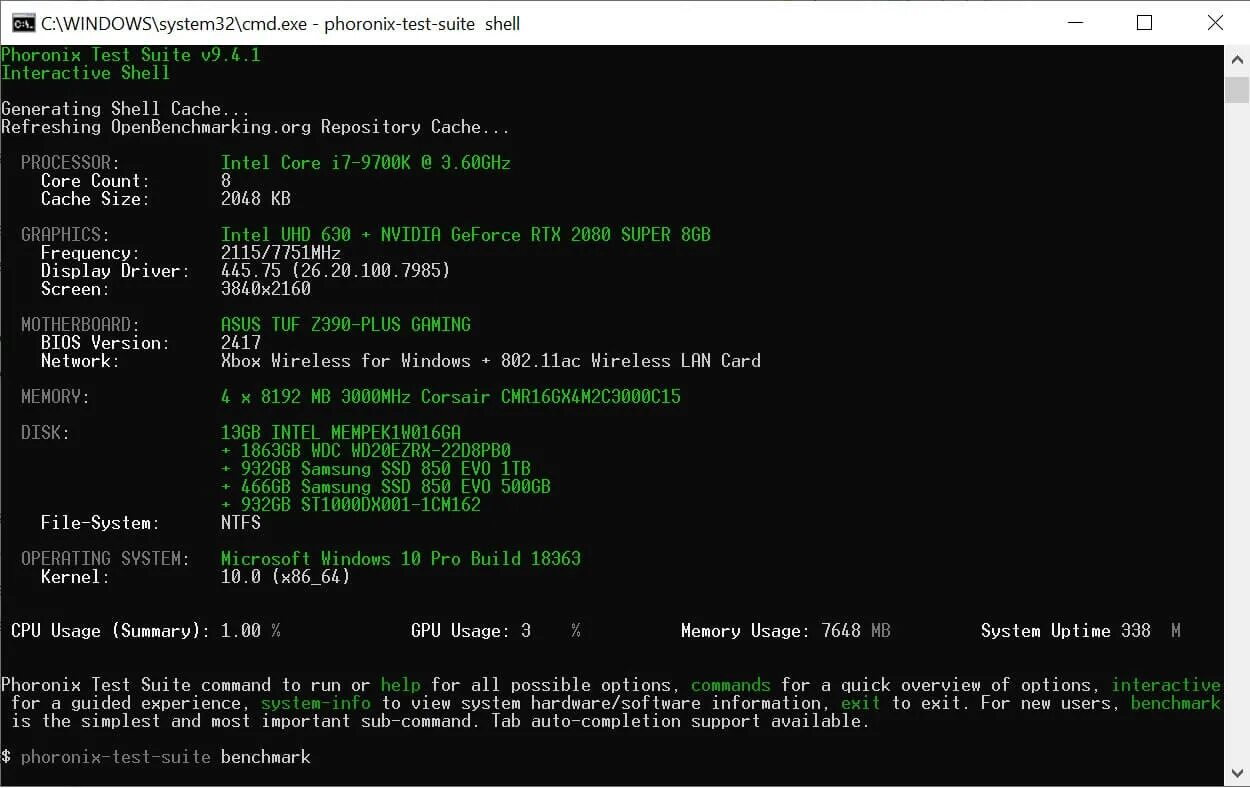The width and height of the screenshot is (1250, 788).
Task: Click the '2115/7751MHz' frequency value
Action: (x=281, y=253)
